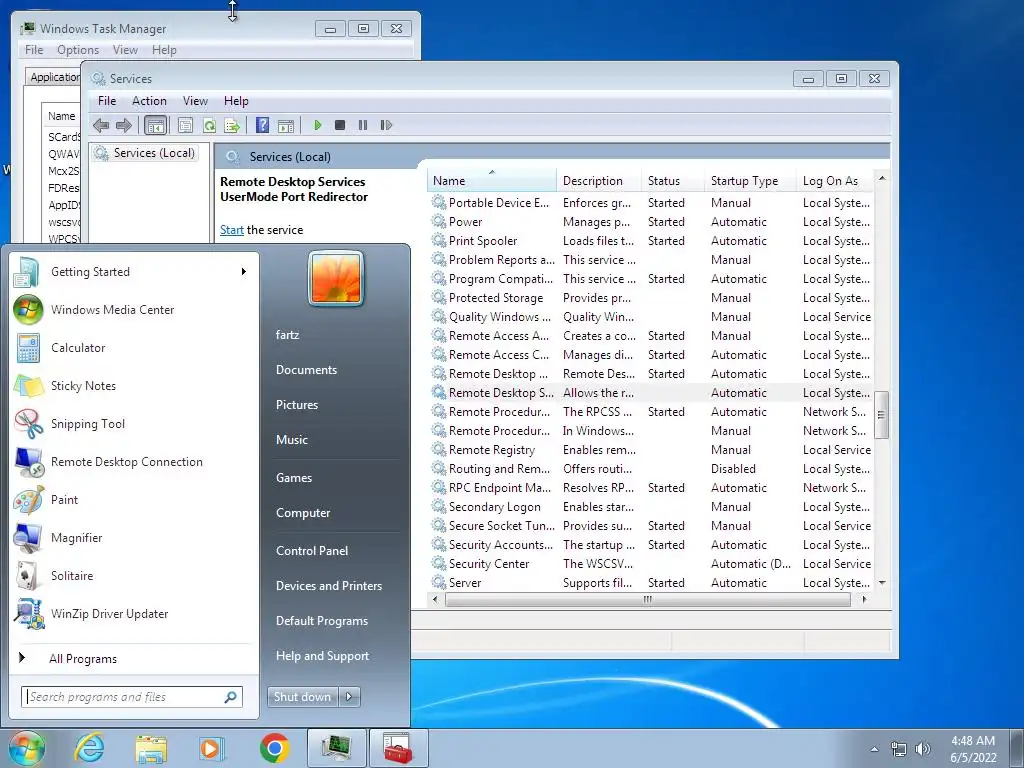Viewport: 1024px width, 768px height.
Task: Expand the Getting Started submenu arrow
Action: pos(244,271)
